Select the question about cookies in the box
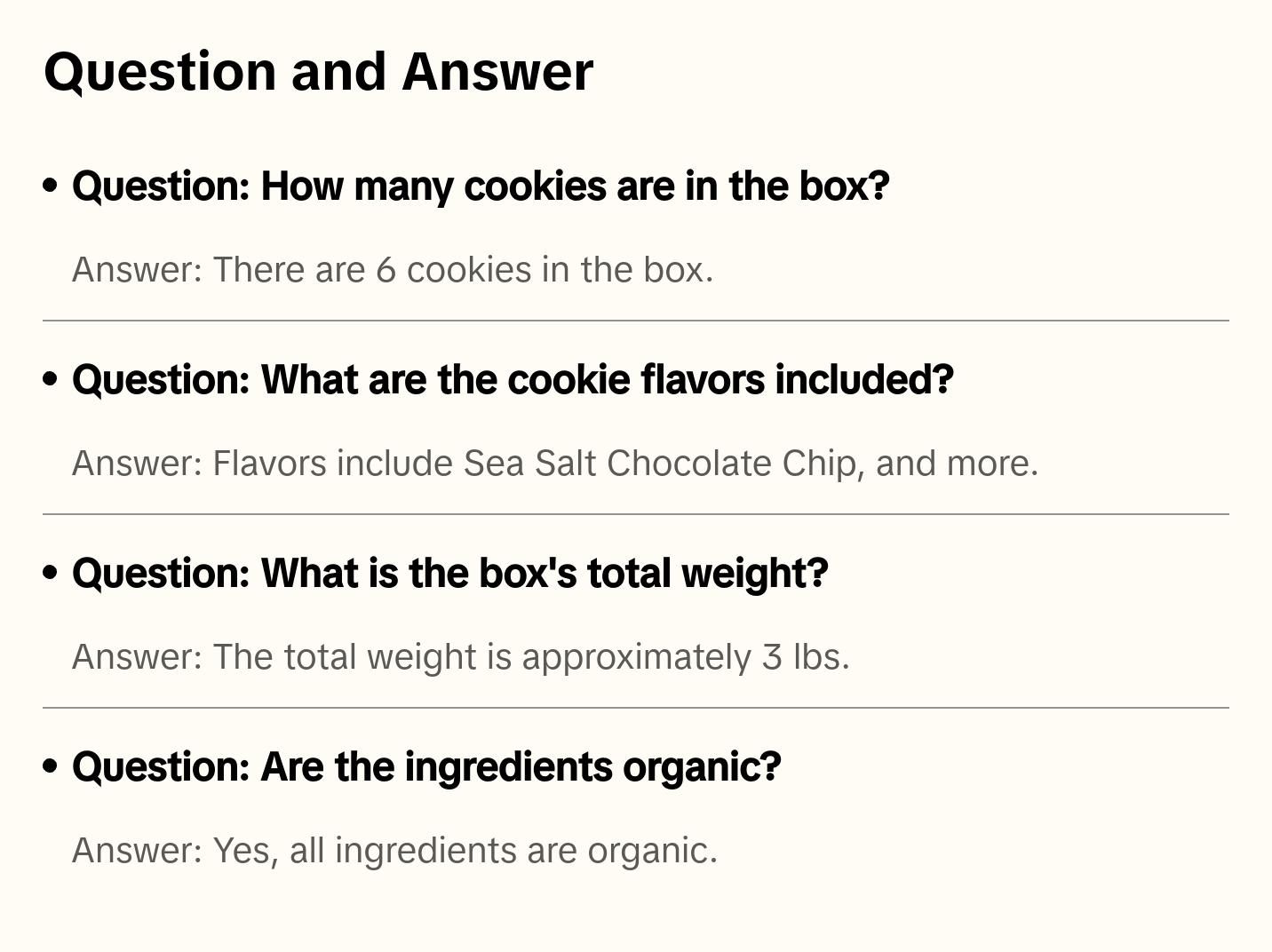 coord(481,186)
